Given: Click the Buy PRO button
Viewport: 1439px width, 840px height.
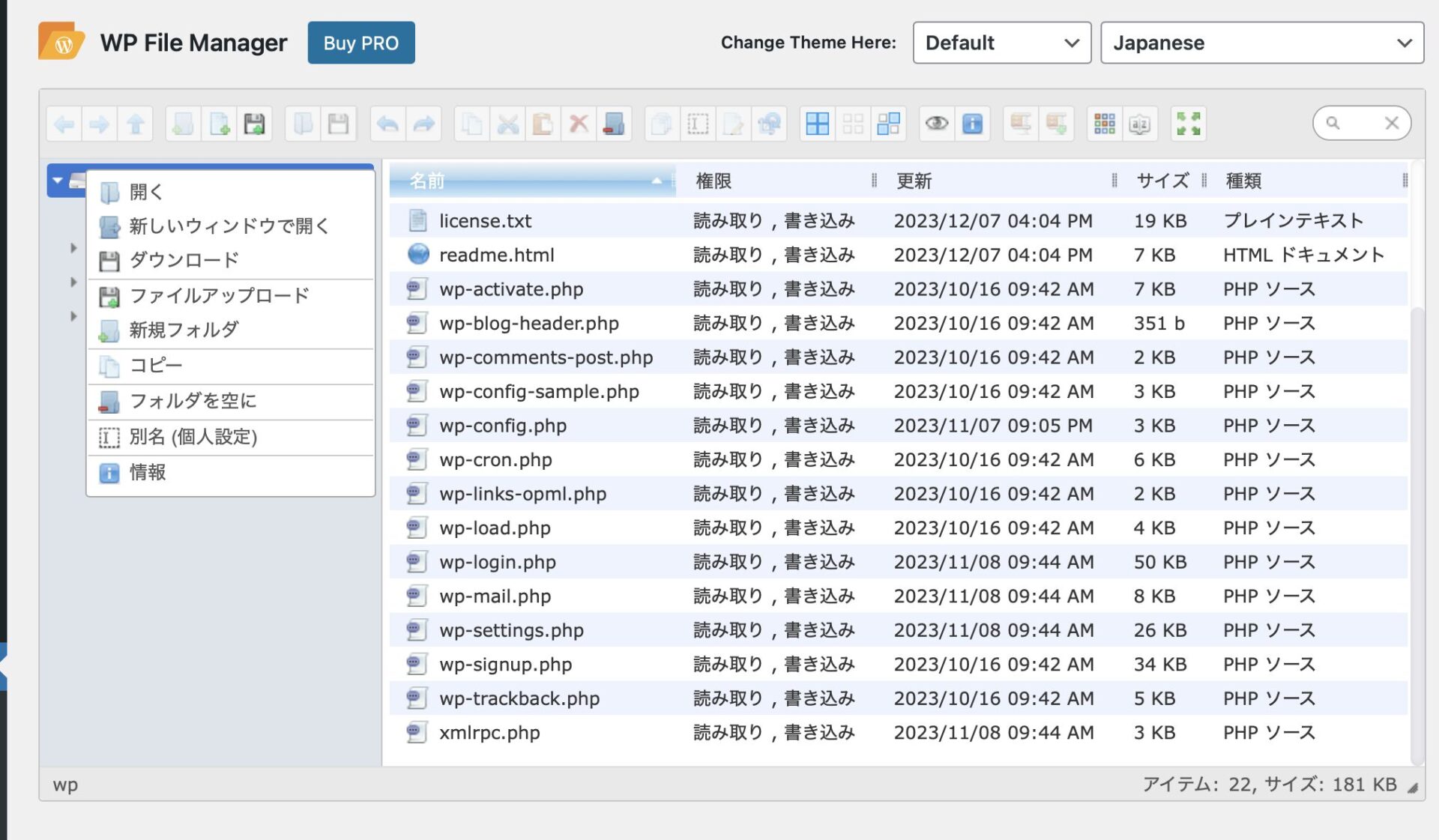Looking at the screenshot, I should point(360,43).
